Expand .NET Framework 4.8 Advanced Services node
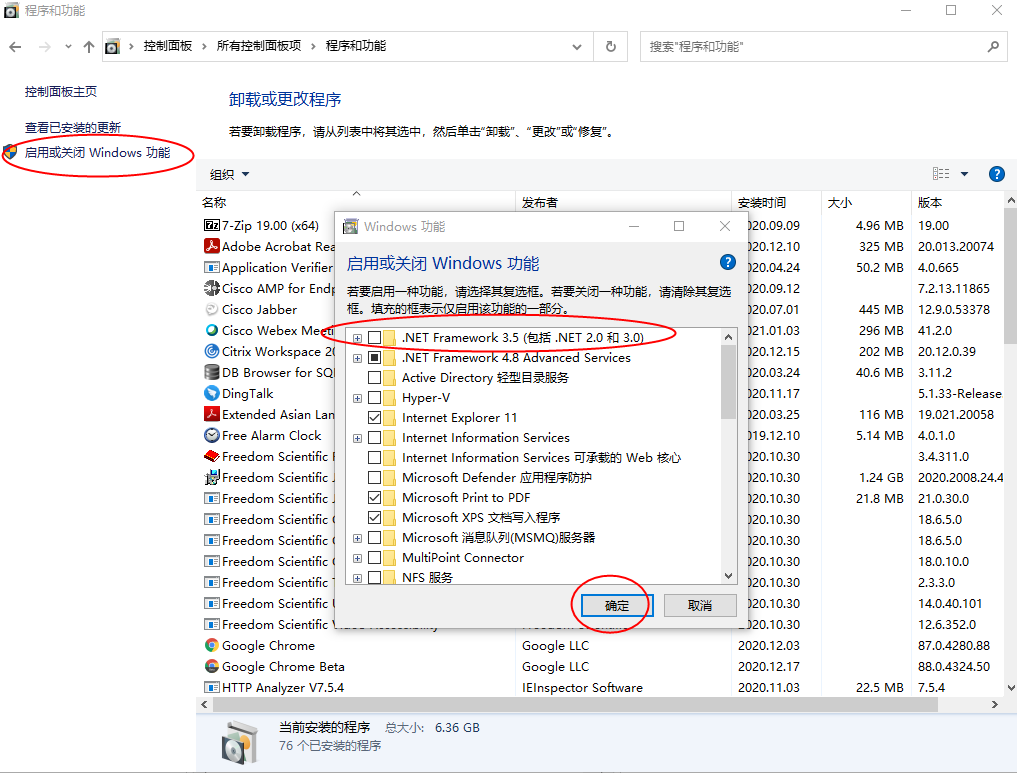The image size is (1017, 773). [x=357, y=358]
